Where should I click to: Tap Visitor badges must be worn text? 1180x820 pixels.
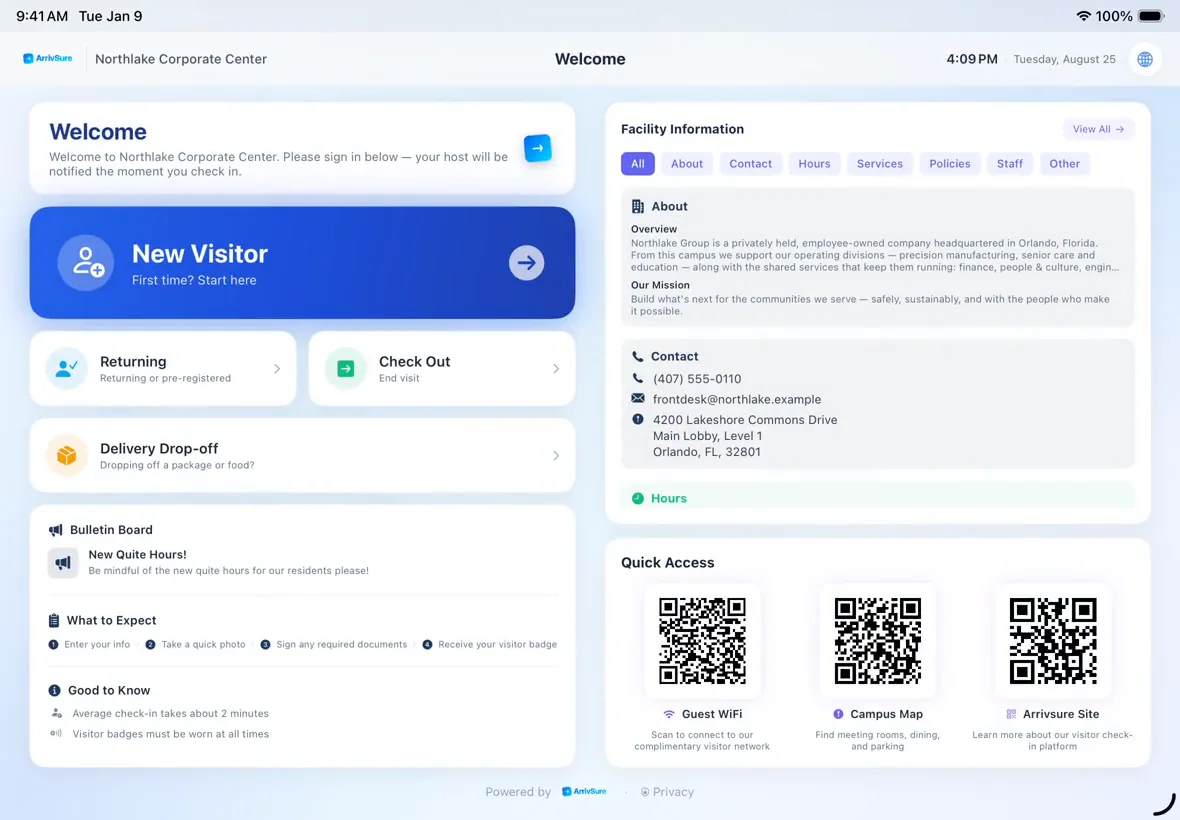(x=170, y=733)
